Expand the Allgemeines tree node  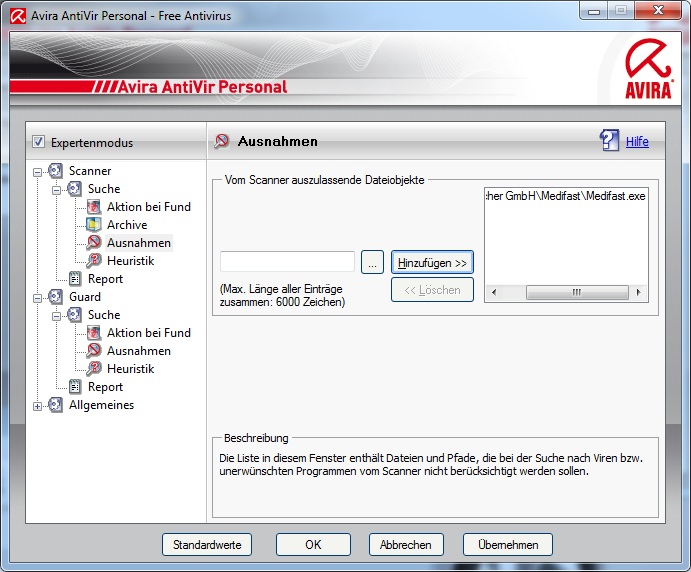37,406
